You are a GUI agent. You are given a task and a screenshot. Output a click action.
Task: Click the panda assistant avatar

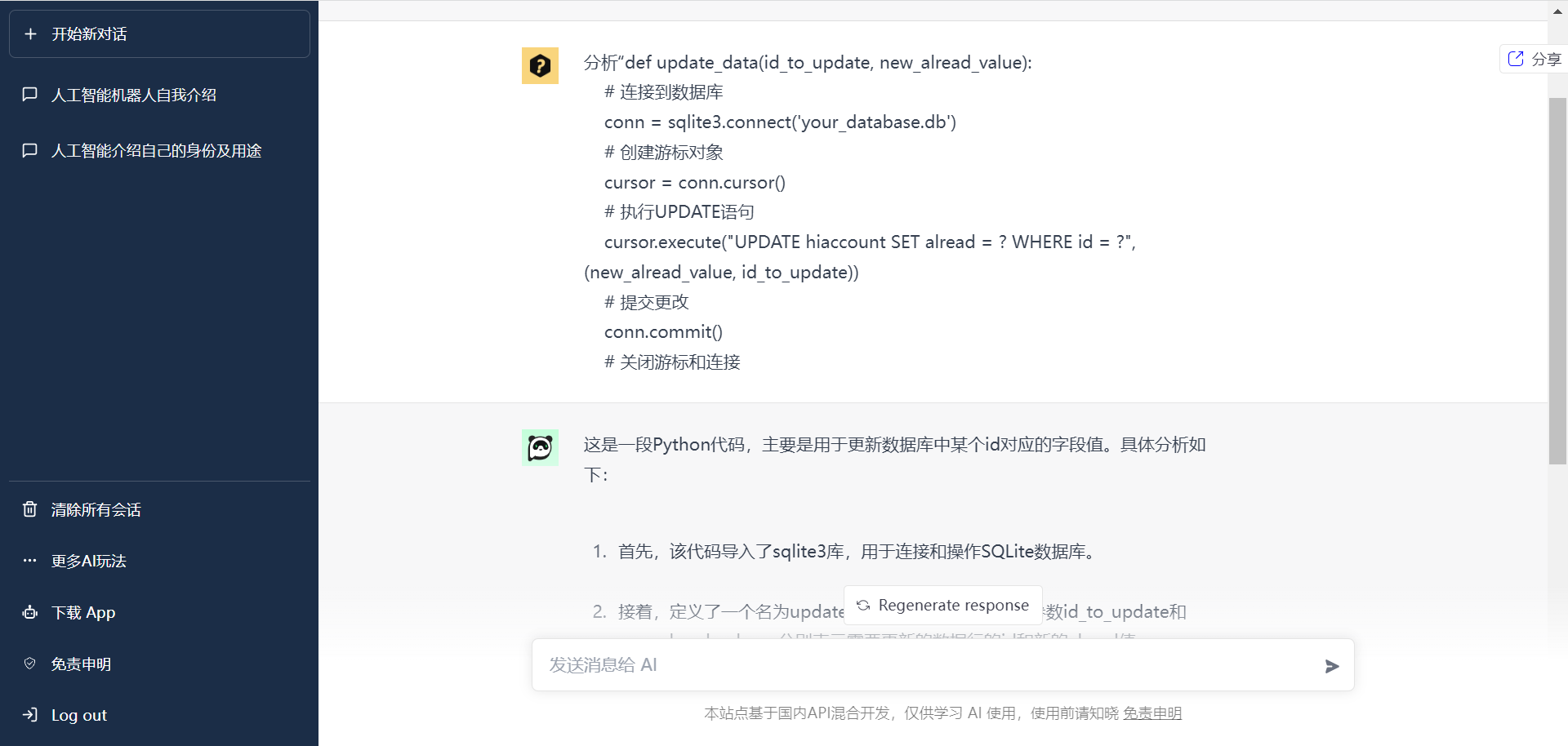coord(540,447)
